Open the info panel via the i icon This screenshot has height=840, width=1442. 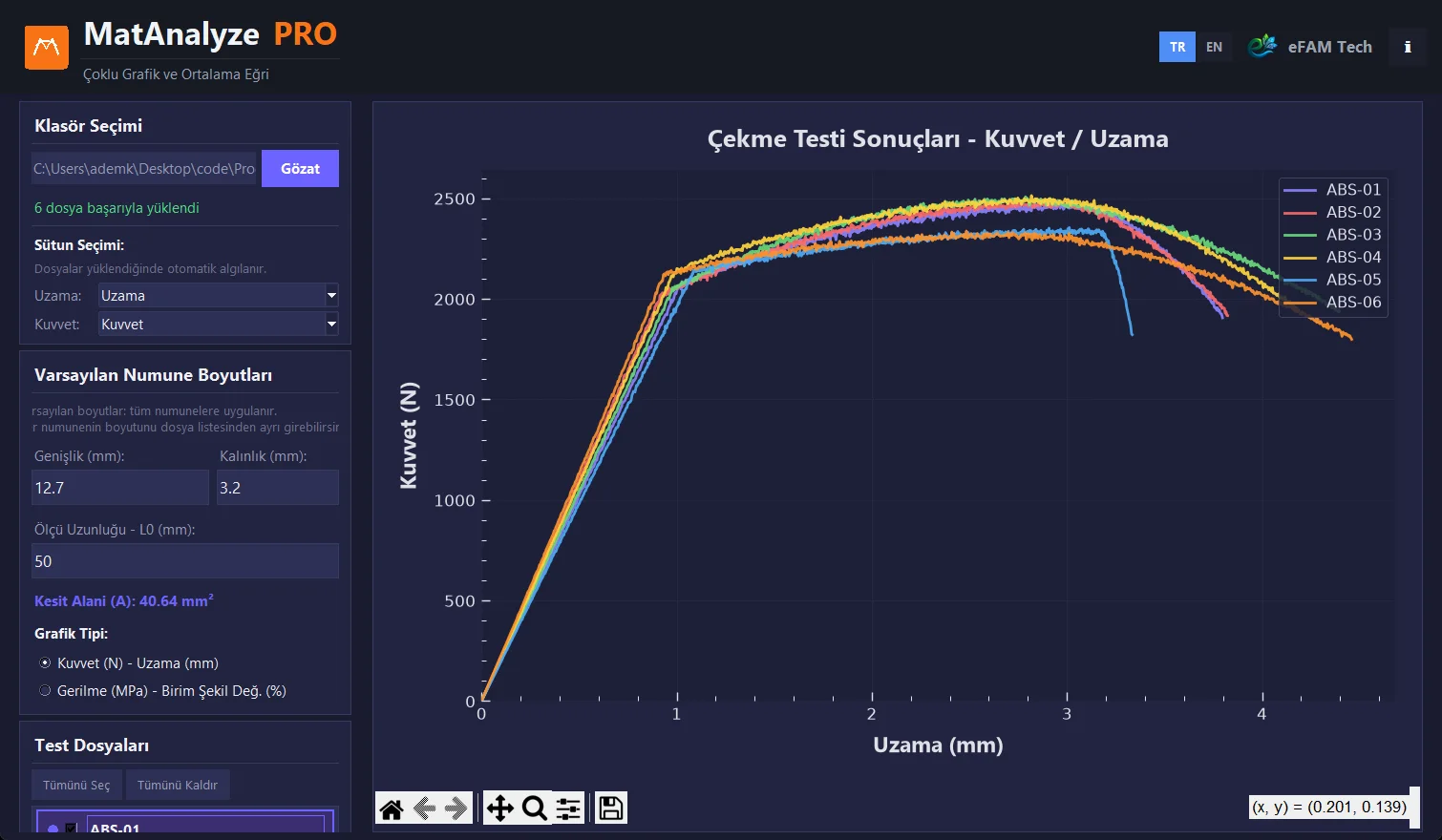click(1407, 47)
